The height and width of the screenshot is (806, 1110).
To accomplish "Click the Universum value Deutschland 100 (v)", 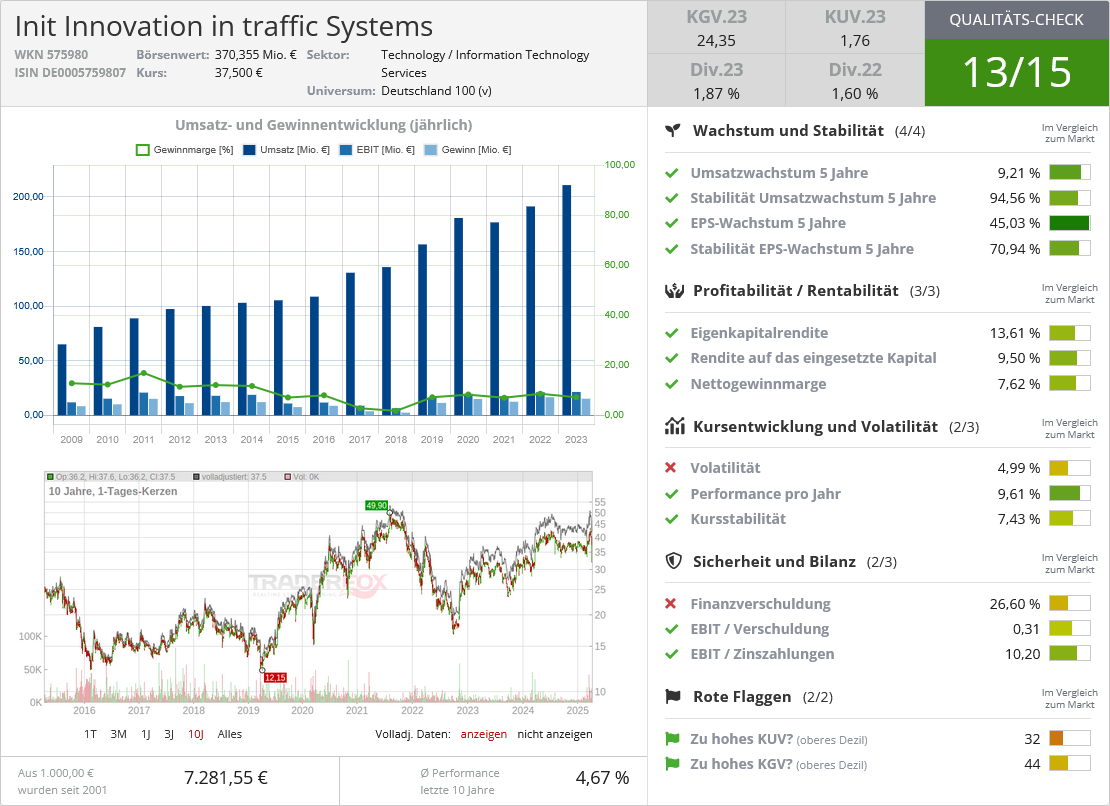I will (436, 91).
